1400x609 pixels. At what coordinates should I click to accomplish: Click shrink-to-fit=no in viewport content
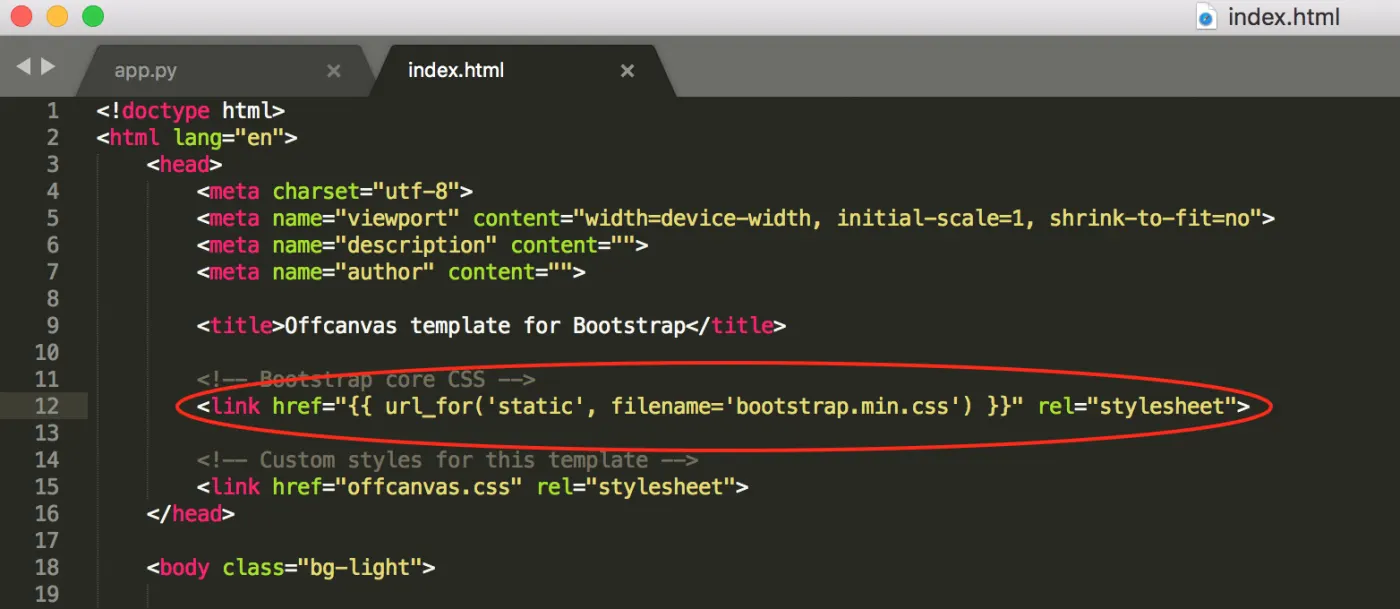pos(1150,218)
